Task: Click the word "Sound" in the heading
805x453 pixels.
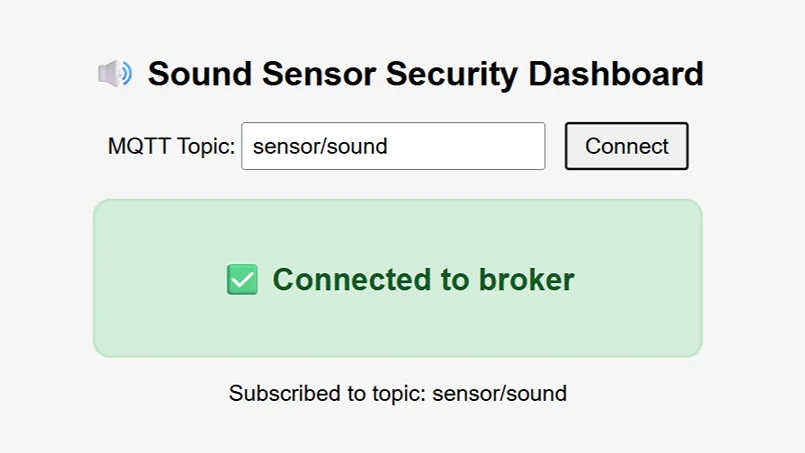Action: coord(199,74)
